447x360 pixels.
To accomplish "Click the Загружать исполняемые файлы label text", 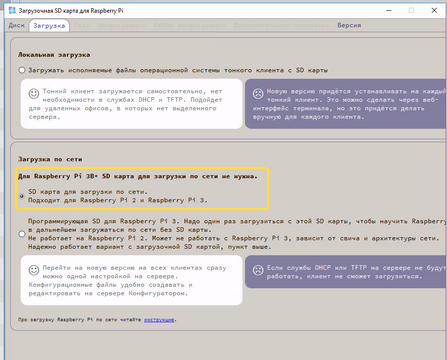I will pyautogui.click(x=178, y=70).
